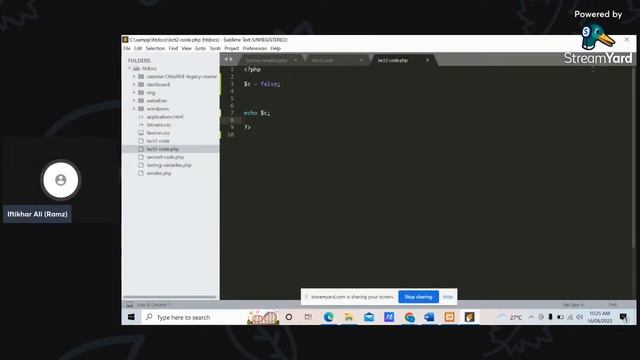Open Google Chrome from taskbar
This screenshot has width=640, height=360.
[409, 317]
